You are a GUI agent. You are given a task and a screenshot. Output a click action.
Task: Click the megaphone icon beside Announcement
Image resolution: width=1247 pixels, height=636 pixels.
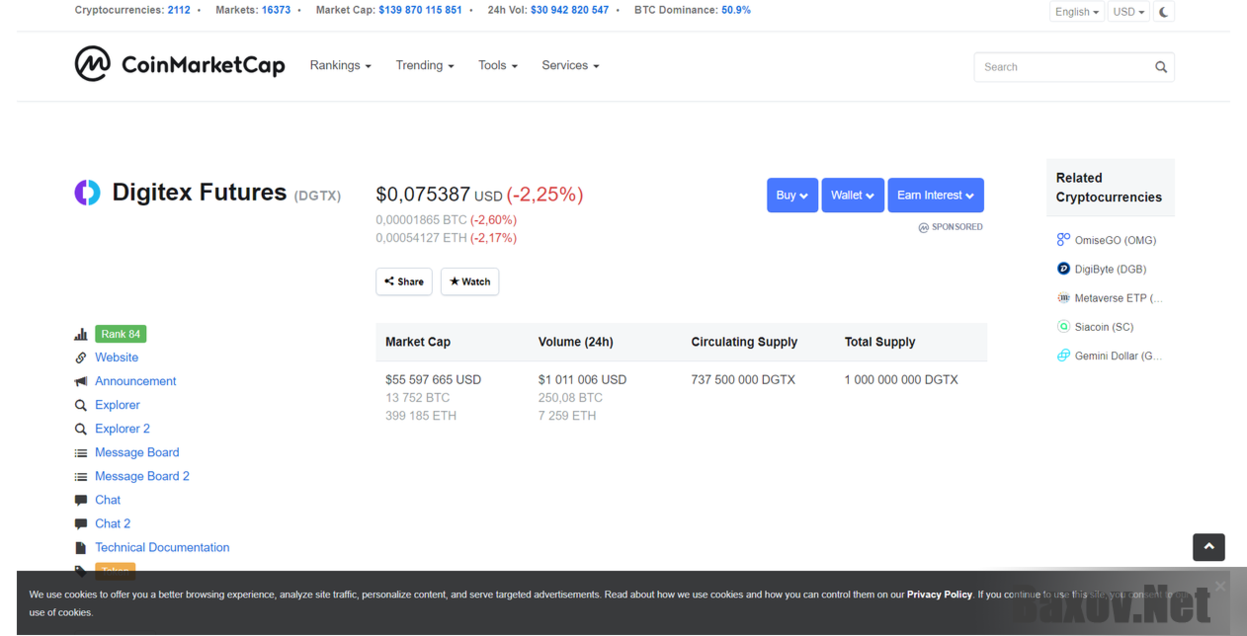[x=81, y=381]
